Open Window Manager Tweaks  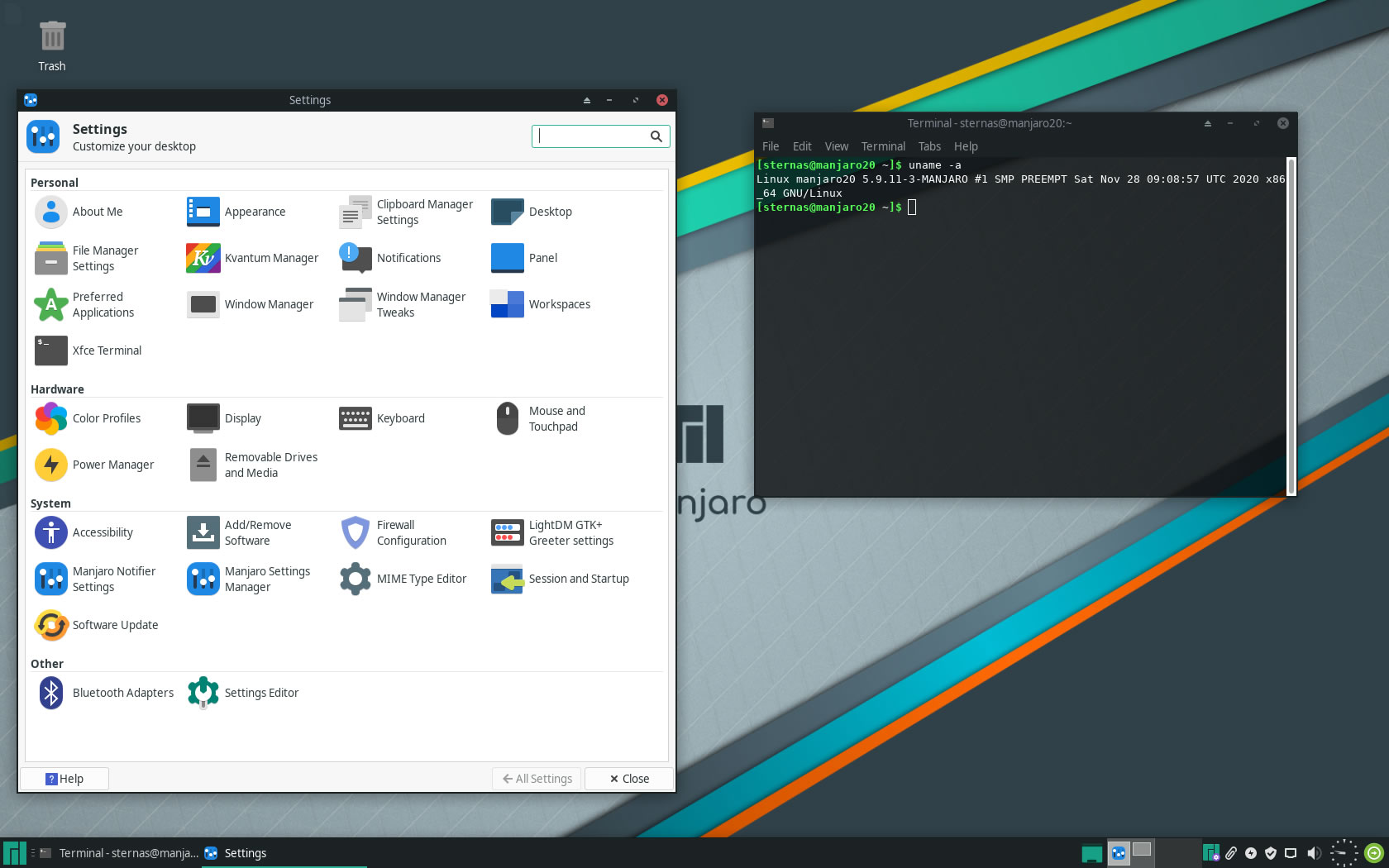403,305
